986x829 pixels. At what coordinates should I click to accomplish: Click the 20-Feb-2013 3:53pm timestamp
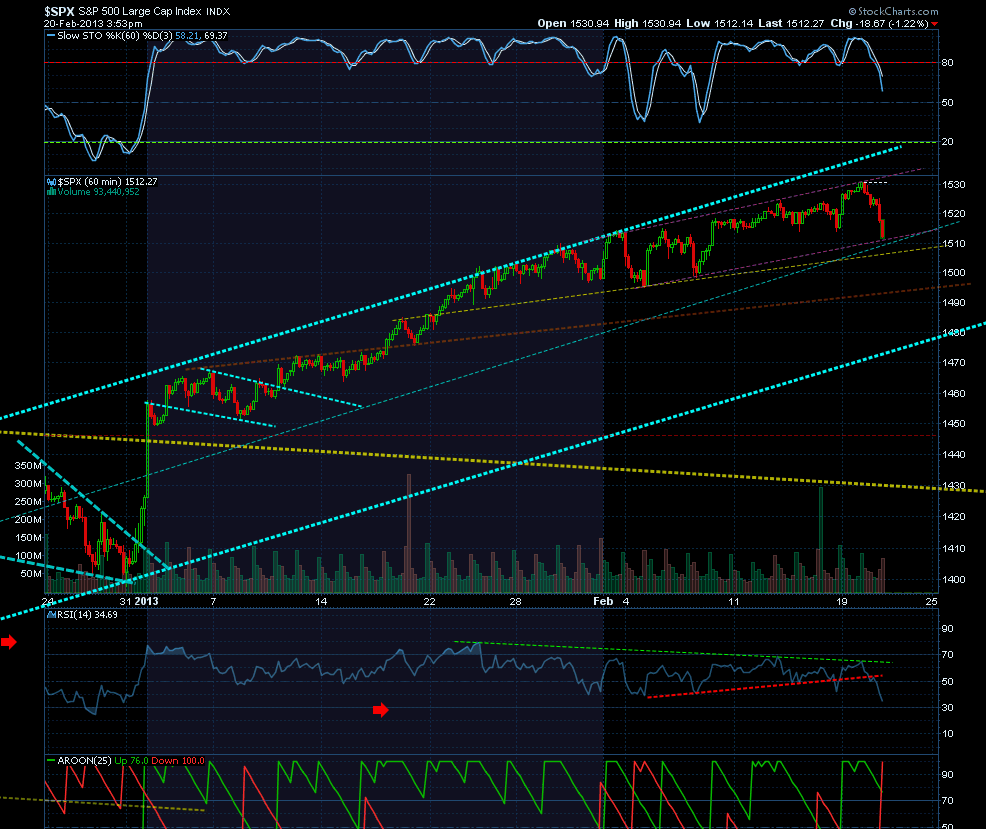click(93, 23)
